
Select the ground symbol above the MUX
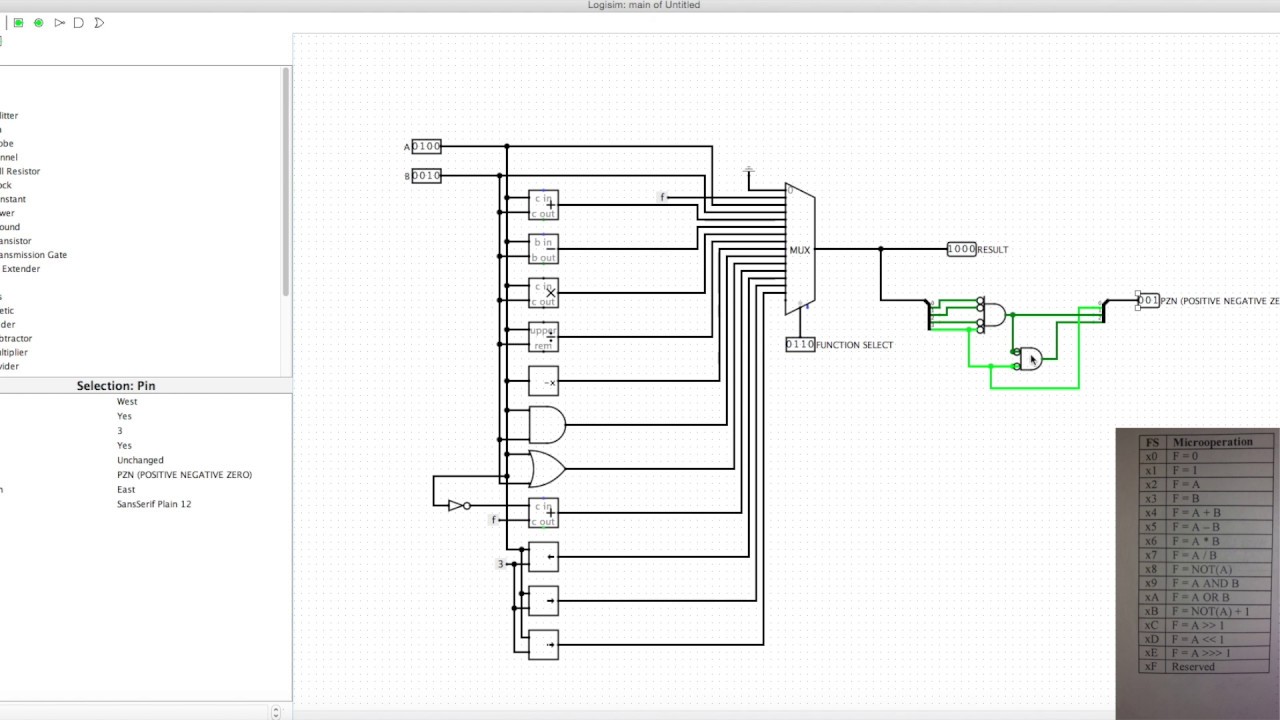(x=749, y=172)
